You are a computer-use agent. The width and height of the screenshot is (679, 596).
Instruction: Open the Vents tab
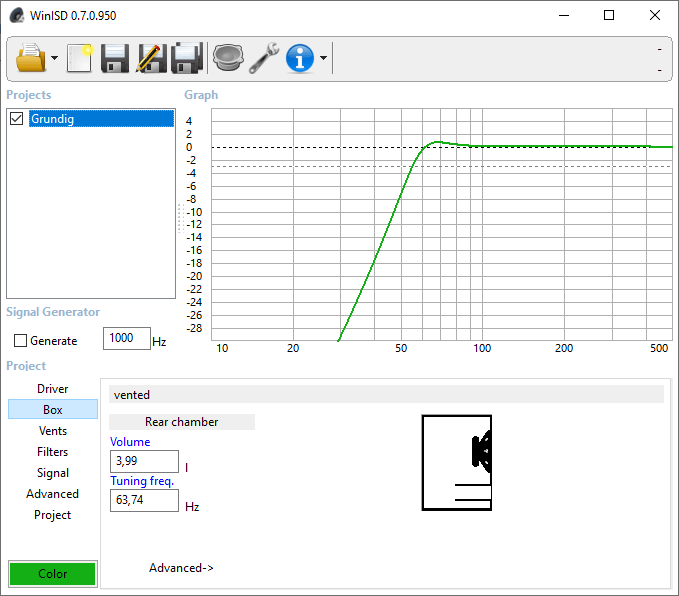coord(53,431)
